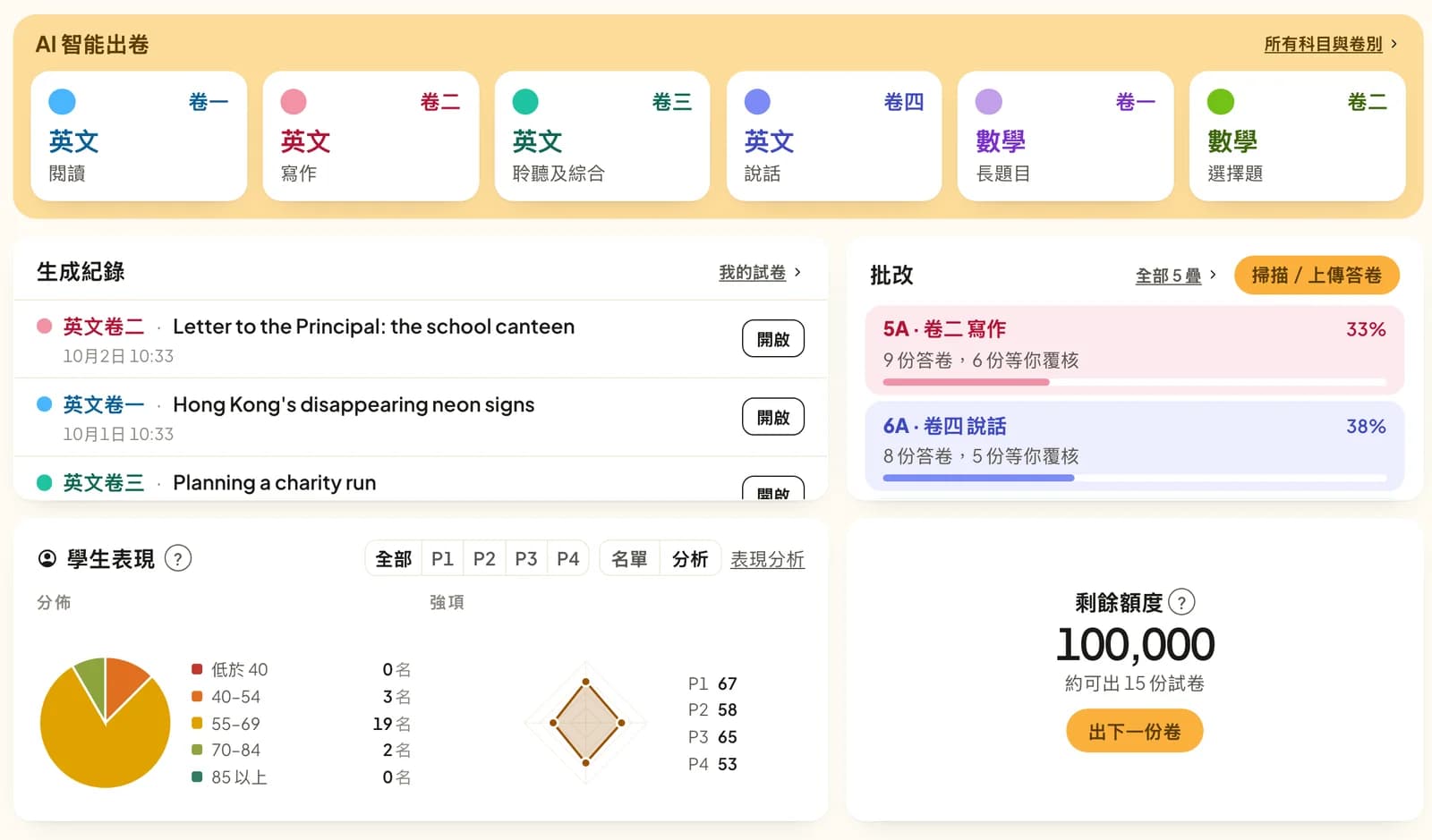Click the 英文卷三 Planning a charity run row
1432x840 pixels.
point(421,479)
